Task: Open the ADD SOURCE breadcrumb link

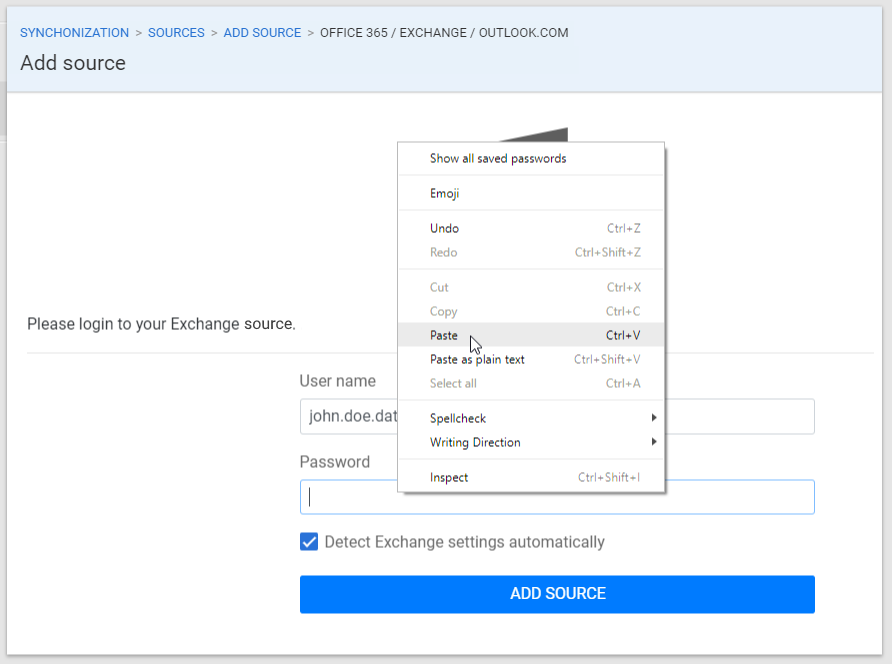Action: pos(262,32)
